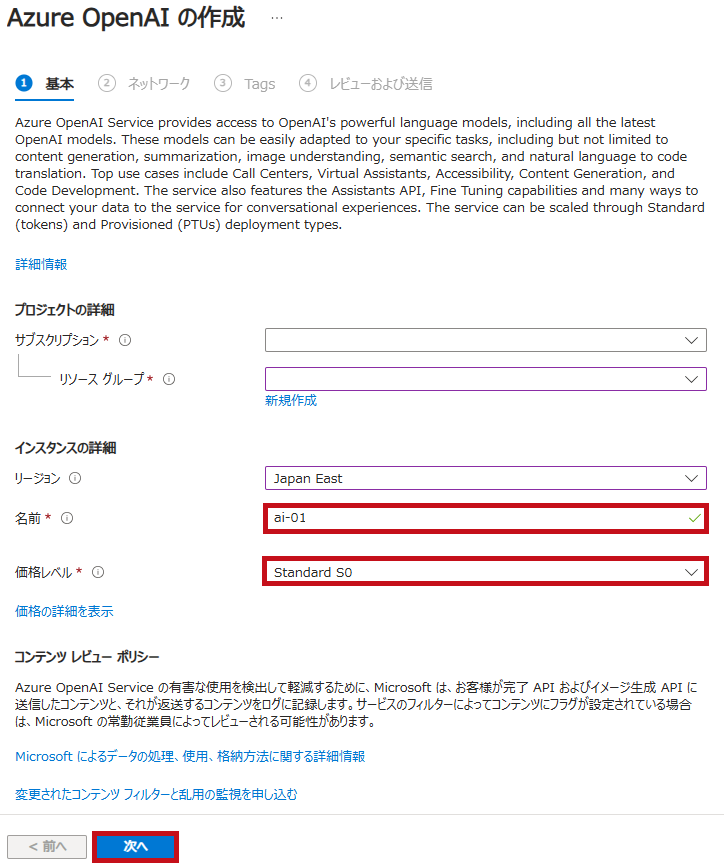
Task: Expand the サブスクリプション dropdown
Action: [486, 340]
